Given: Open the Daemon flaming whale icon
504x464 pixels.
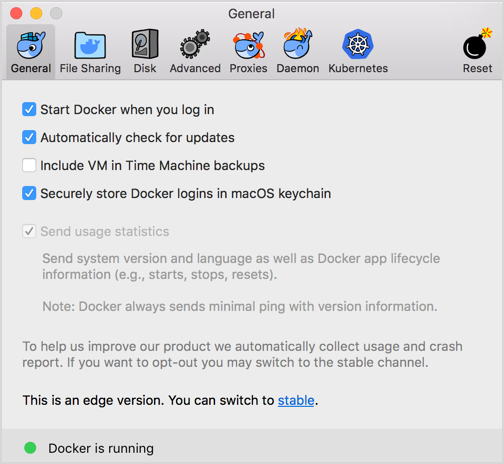Looking at the screenshot, I should [x=298, y=44].
